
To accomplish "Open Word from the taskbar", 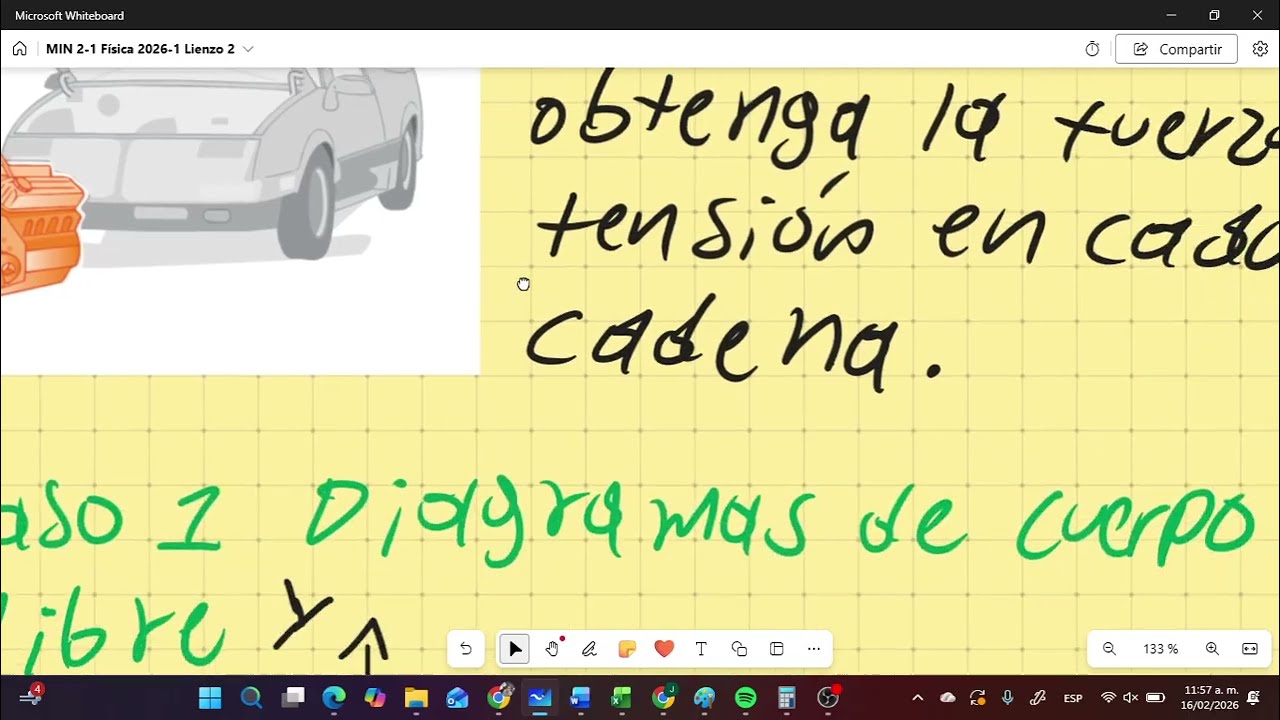I will click(581, 698).
